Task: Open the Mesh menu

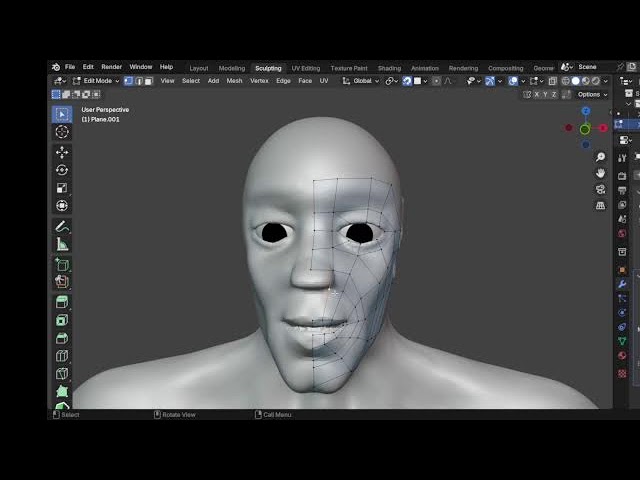Action: (x=234, y=81)
